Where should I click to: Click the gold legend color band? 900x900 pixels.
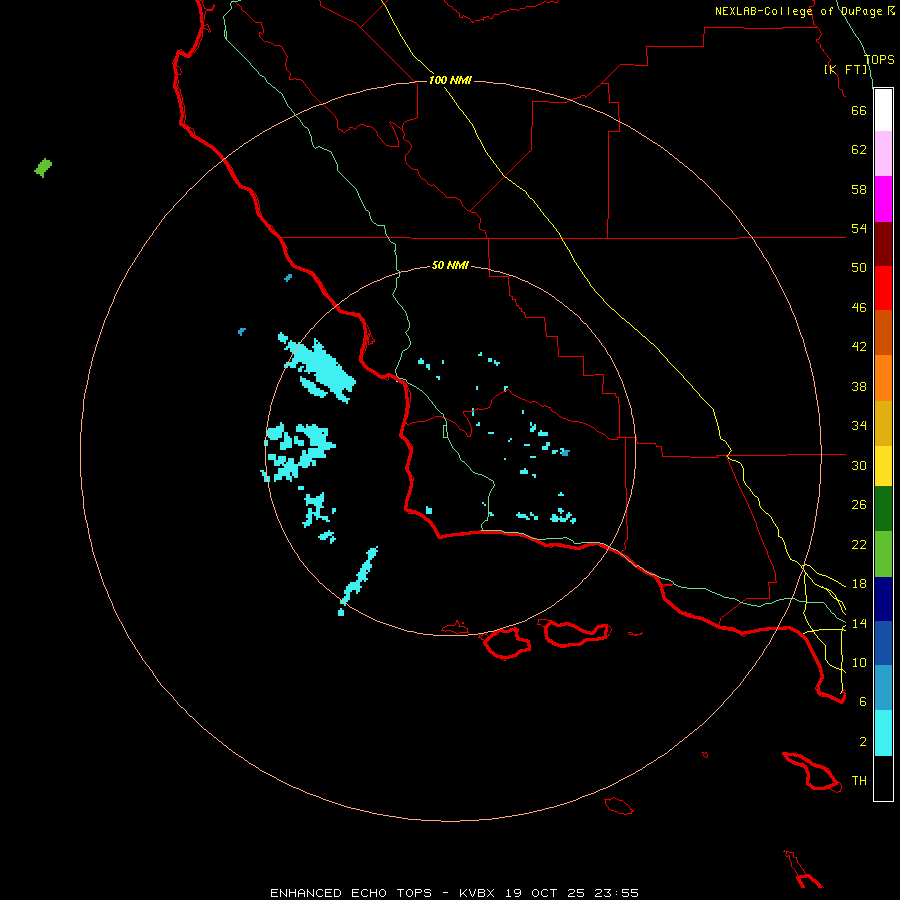click(x=883, y=423)
